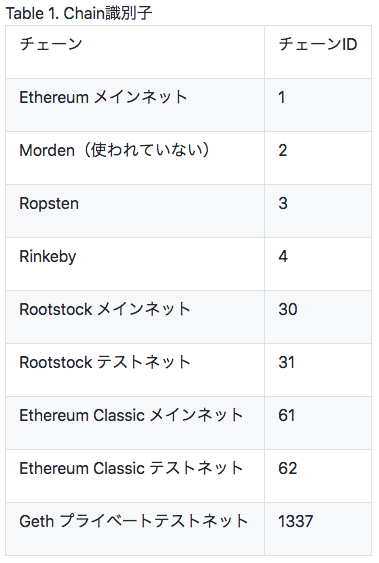Image resolution: width=379 pixels, height=563 pixels.
Task: Click chain ID value 31
Action: pos(286,362)
